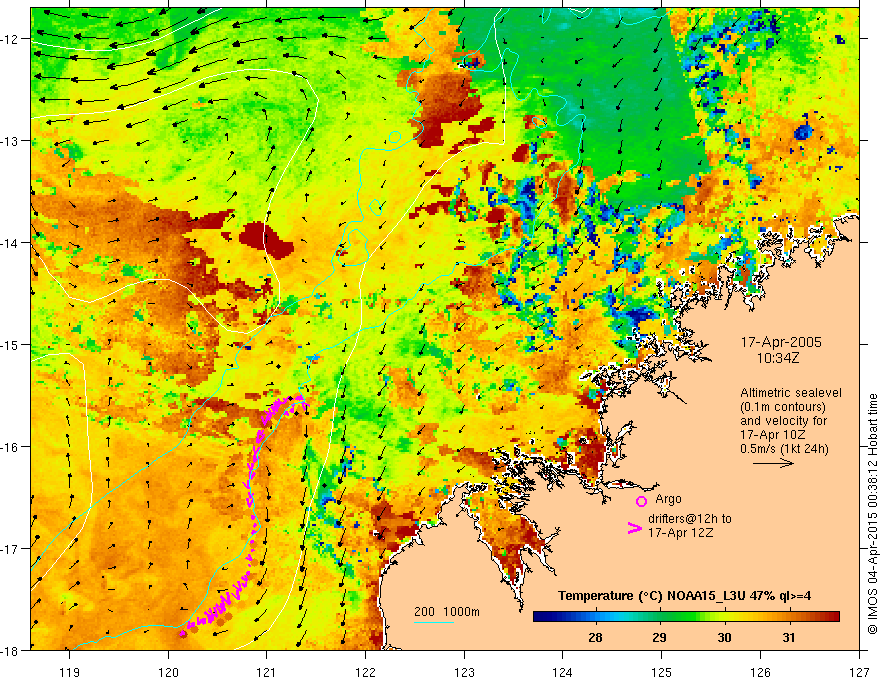The width and height of the screenshot is (880, 680).
Task: Click latitude axis label -15
Action: pyautogui.click(x=10, y=344)
